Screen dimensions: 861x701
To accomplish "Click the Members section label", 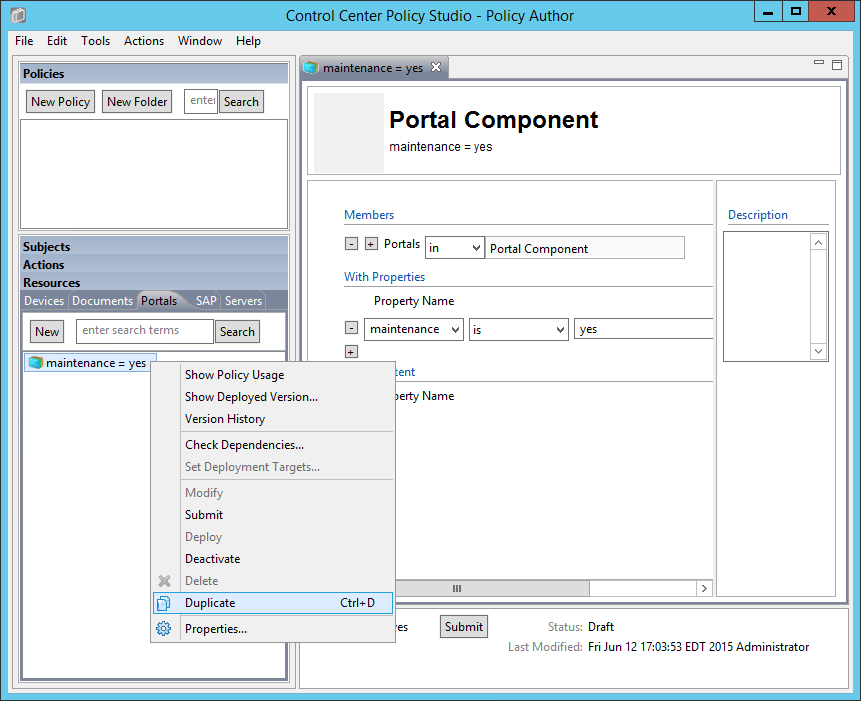I will (369, 215).
